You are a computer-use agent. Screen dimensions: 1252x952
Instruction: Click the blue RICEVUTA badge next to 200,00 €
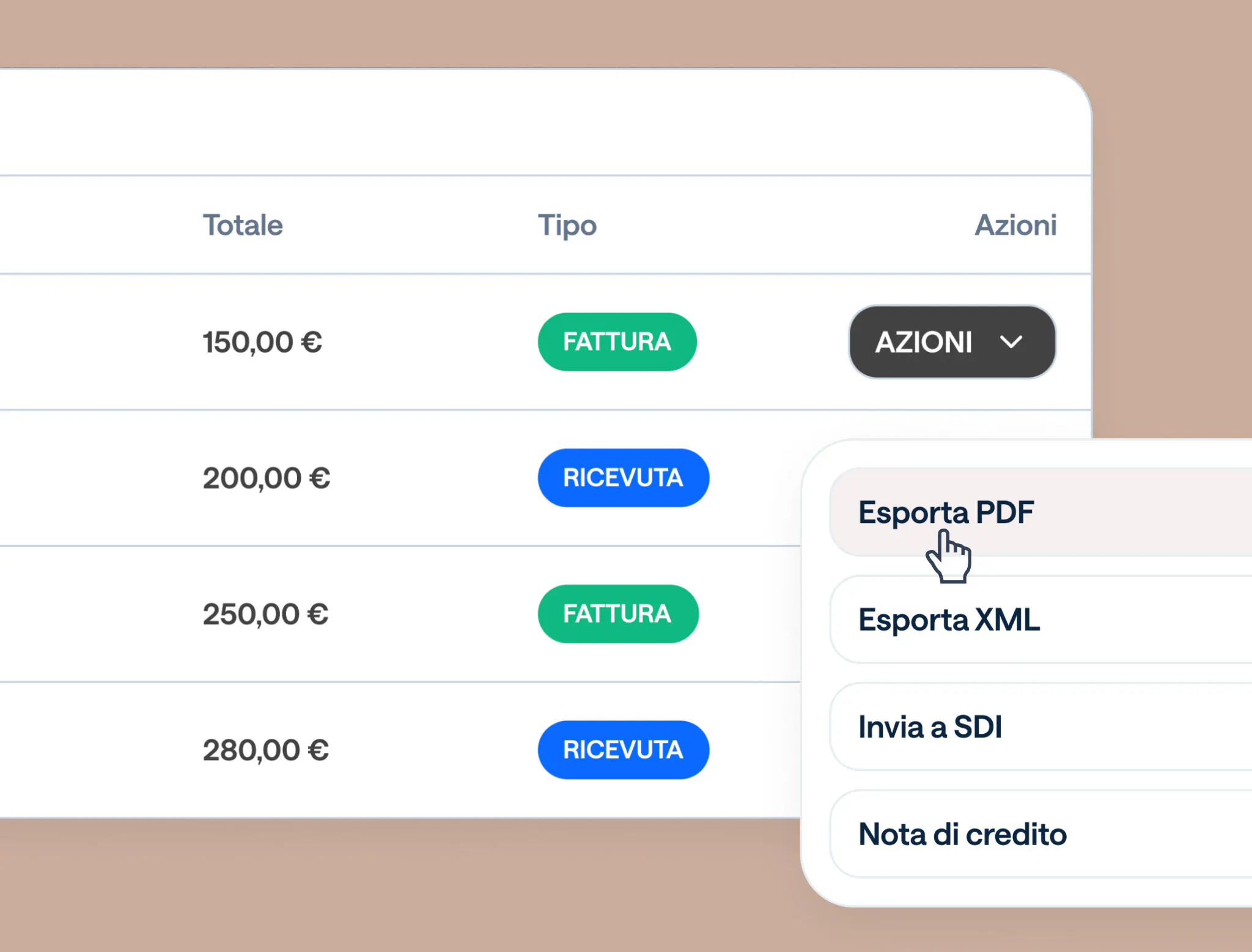(623, 478)
